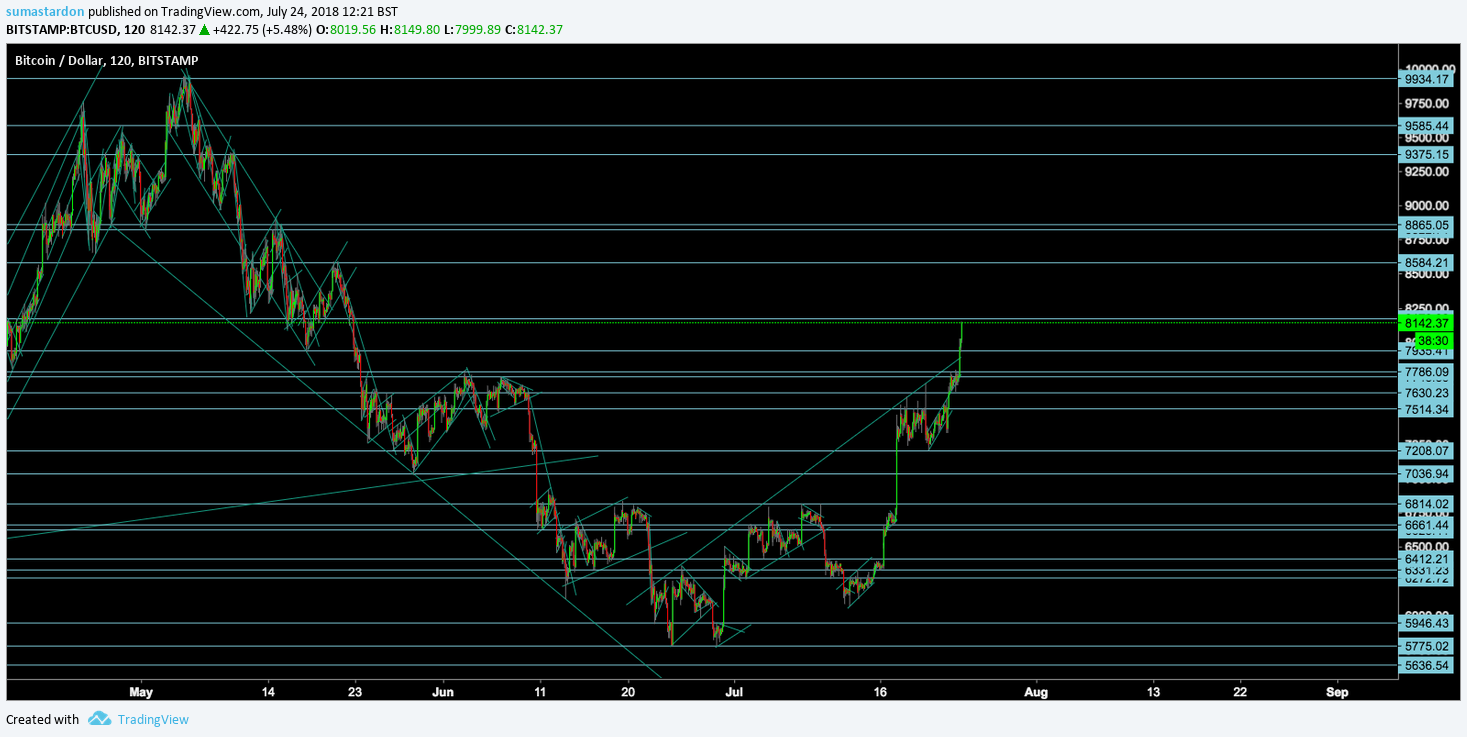The width and height of the screenshot is (1467, 737).
Task: Select the 6412.21 price level label
Action: coord(1427,559)
